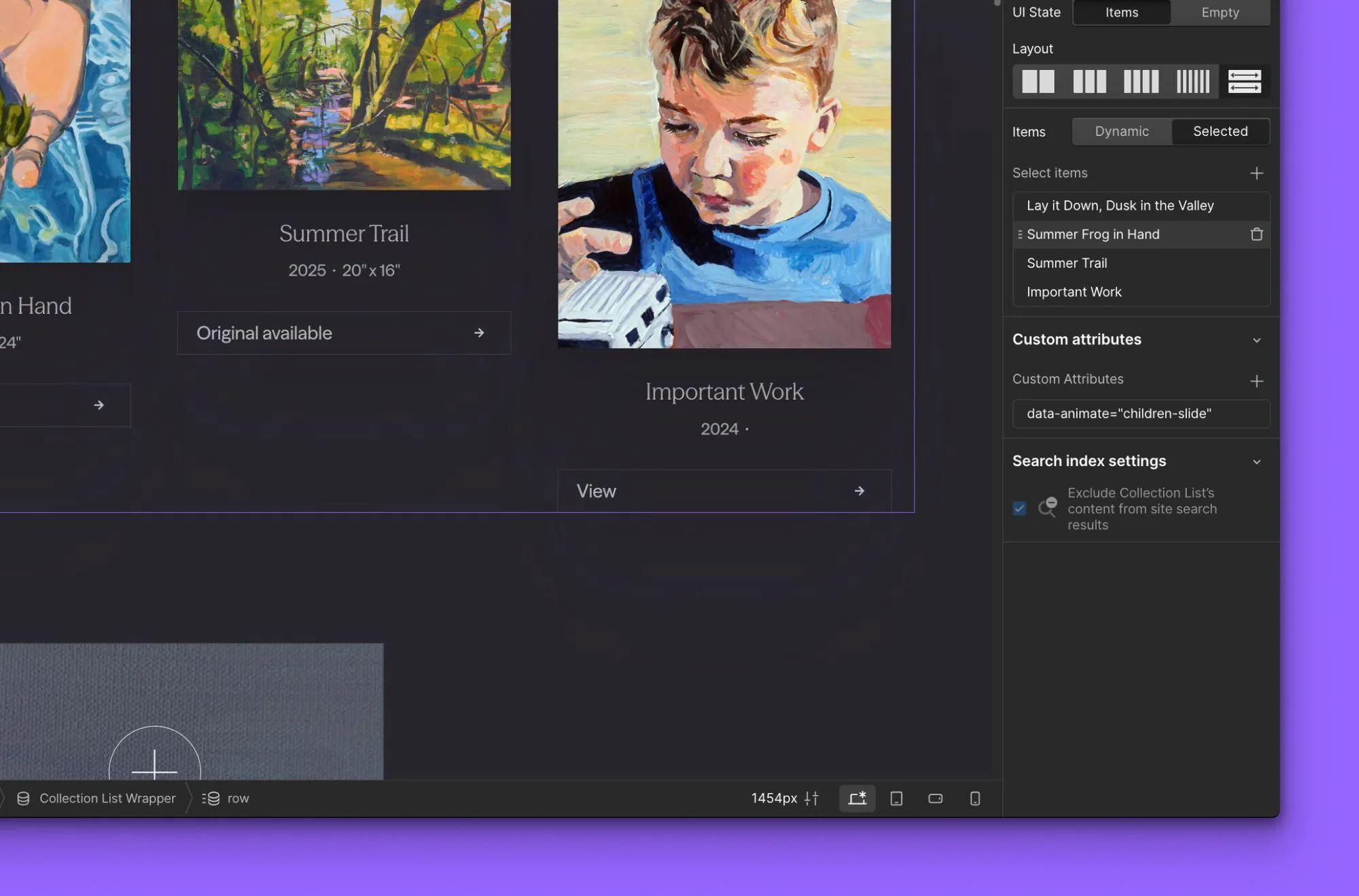This screenshot has height=896, width=1359.
Task: Add an item with Select items plus
Action: click(1256, 173)
